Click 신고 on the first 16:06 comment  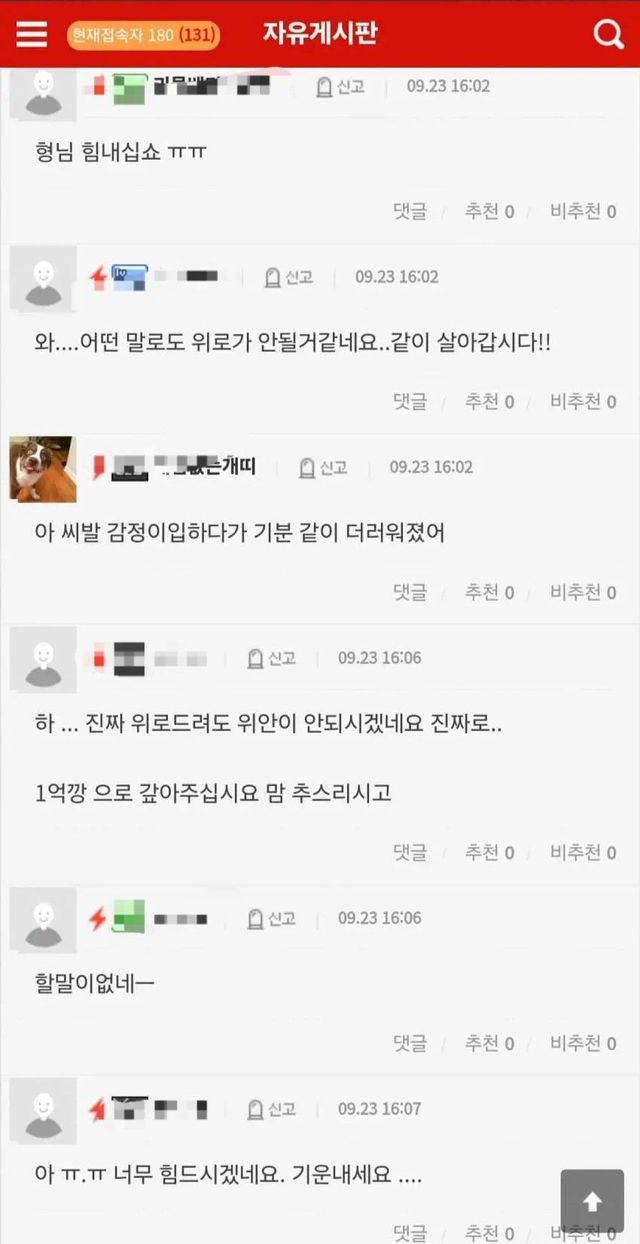tap(271, 658)
